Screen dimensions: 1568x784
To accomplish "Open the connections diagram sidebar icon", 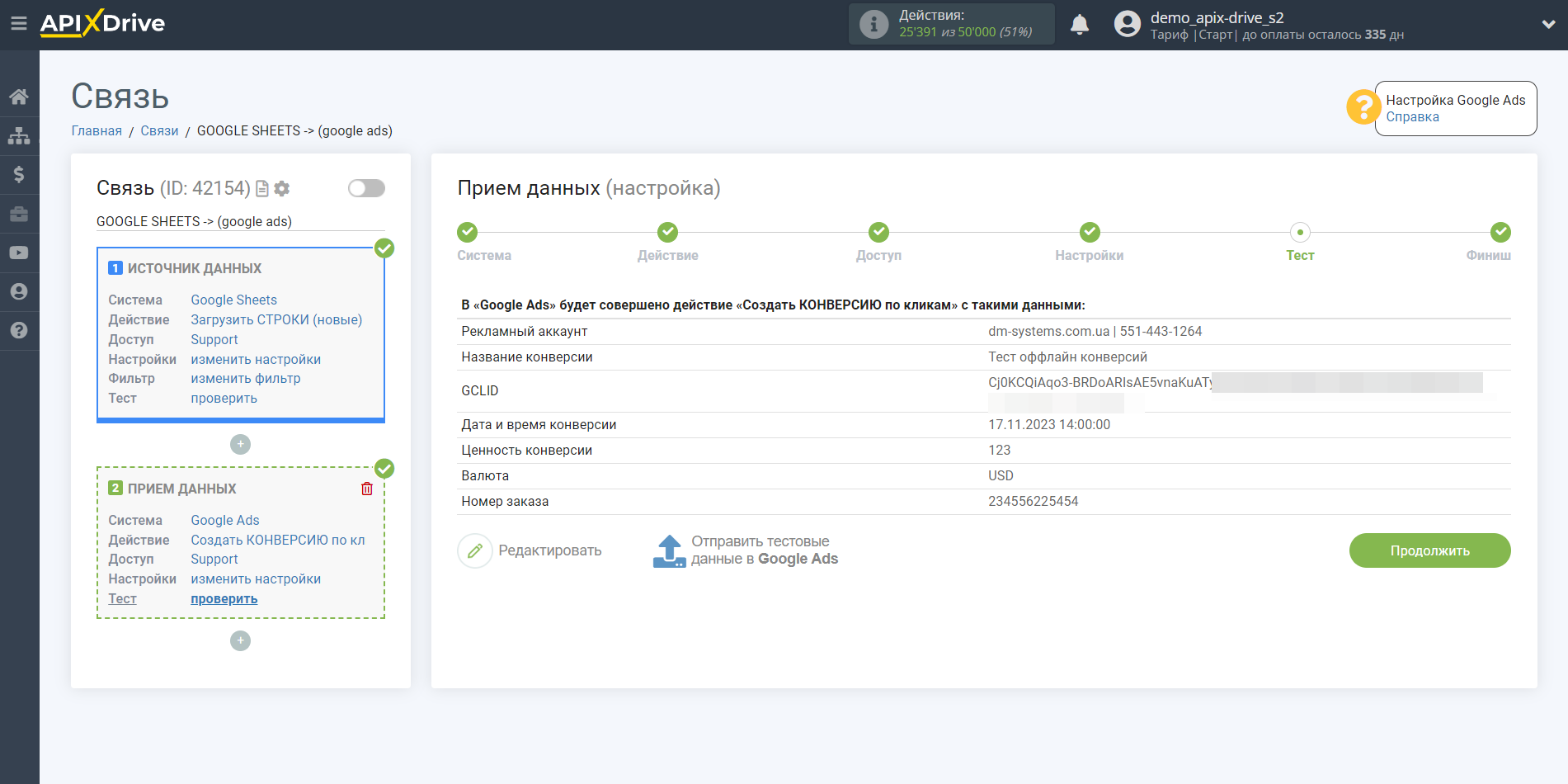I will point(19,135).
